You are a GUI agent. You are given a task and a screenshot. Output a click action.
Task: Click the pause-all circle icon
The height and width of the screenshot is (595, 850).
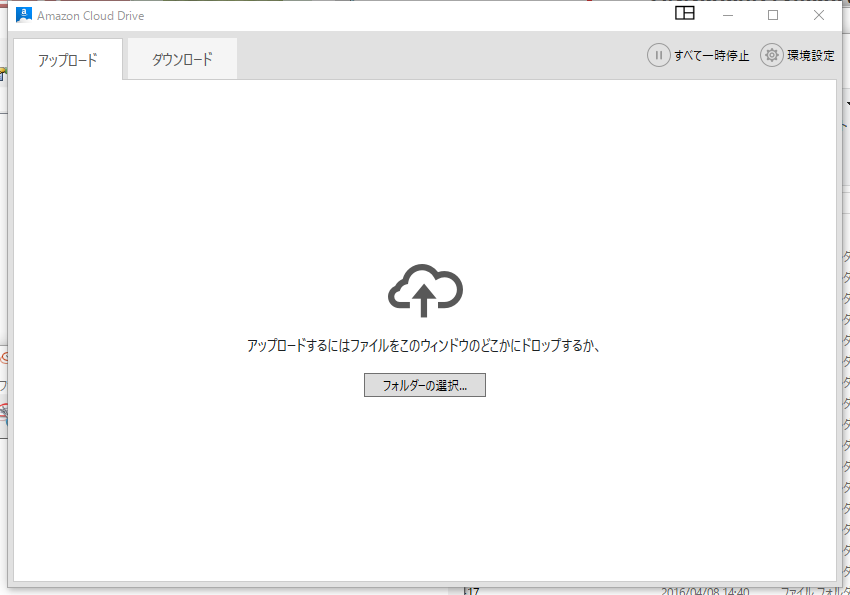pos(659,55)
